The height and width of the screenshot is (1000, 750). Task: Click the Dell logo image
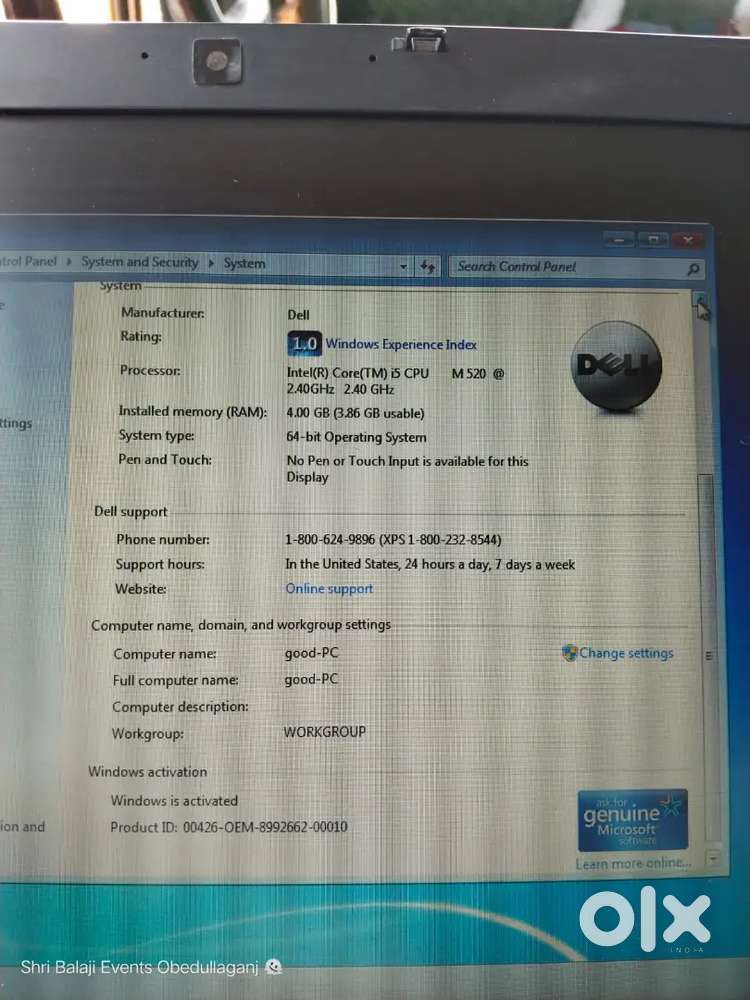tap(616, 365)
